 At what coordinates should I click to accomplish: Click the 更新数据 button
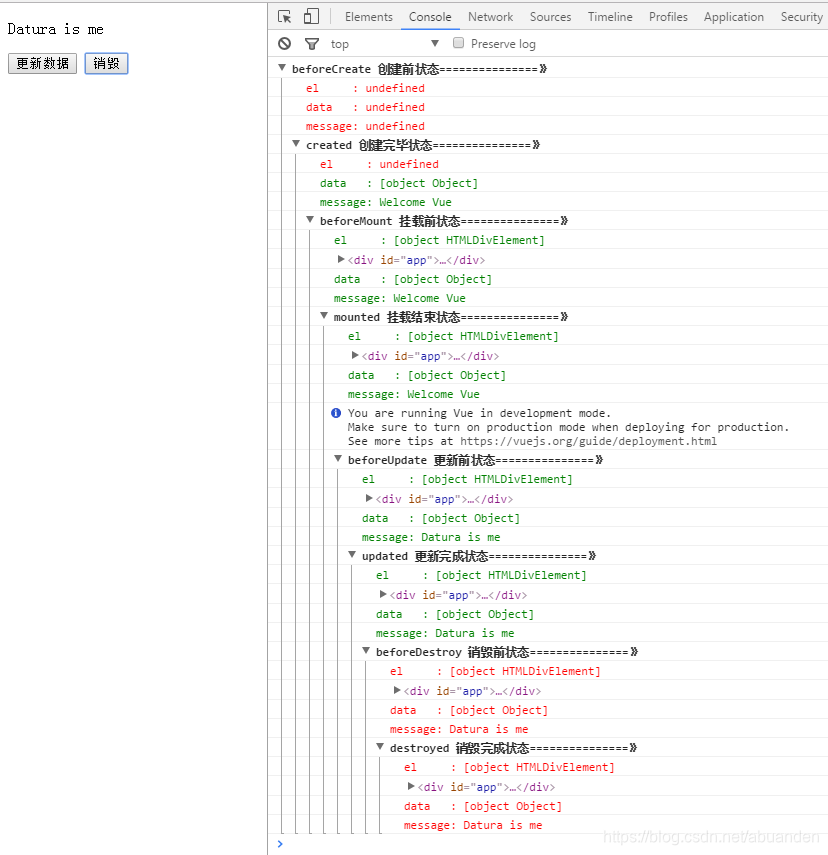pyautogui.click(x=43, y=63)
